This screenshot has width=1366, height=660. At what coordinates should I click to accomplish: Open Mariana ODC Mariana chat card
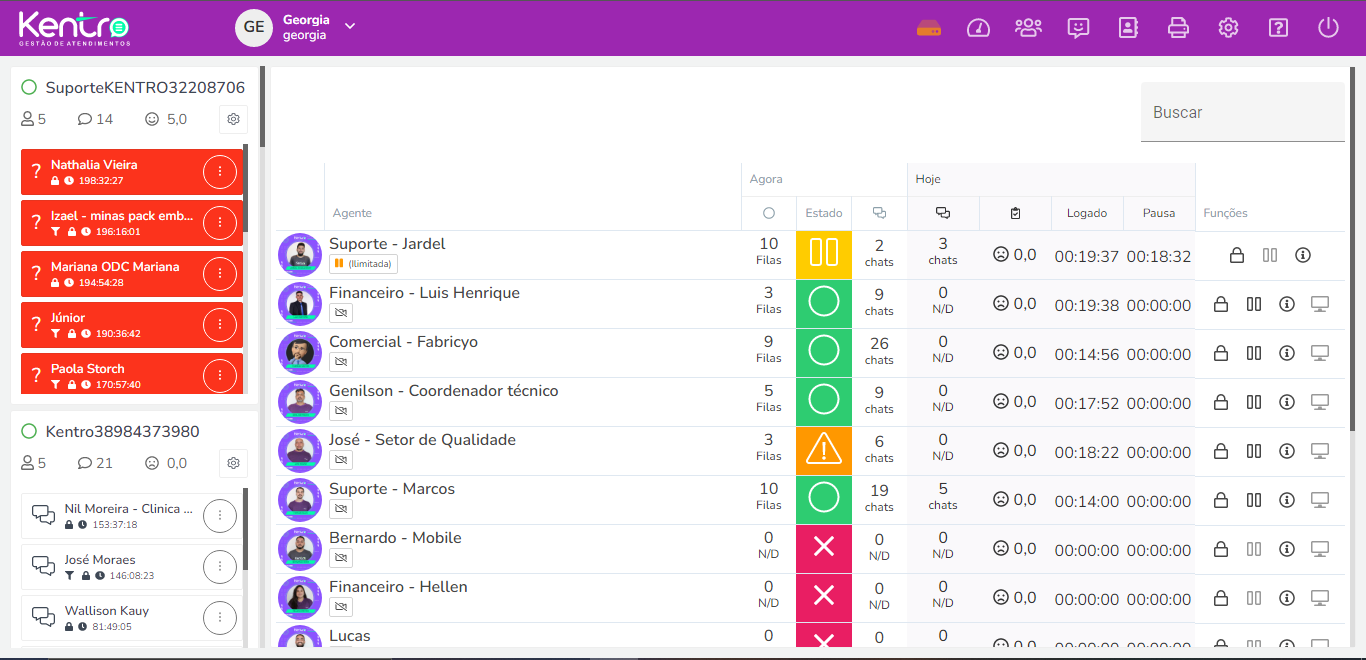[x=132, y=274]
